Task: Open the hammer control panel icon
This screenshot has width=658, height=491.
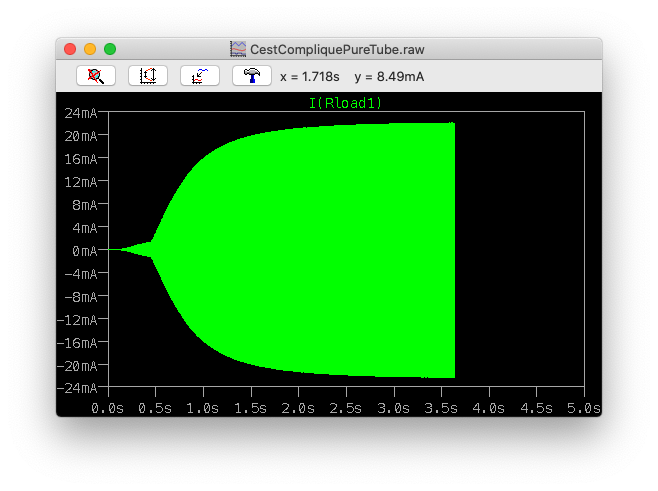Action: coord(252,76)
